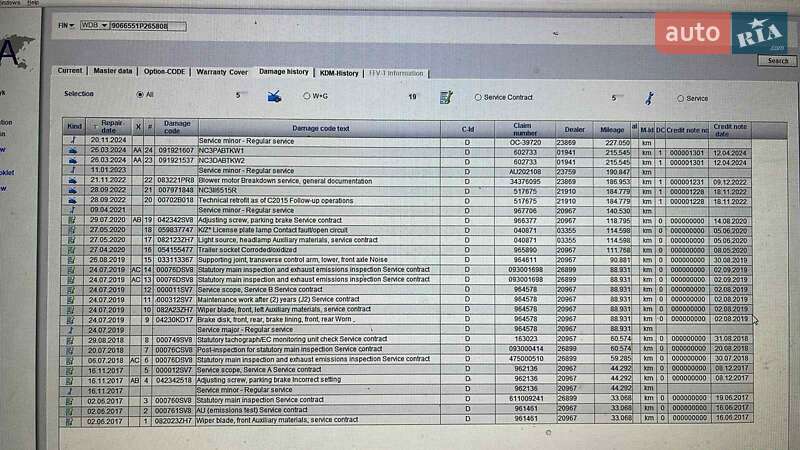800x450 pixels.
Task: Click the car icon in the 25.03.2024 row
Action: (x=74, y=150)
